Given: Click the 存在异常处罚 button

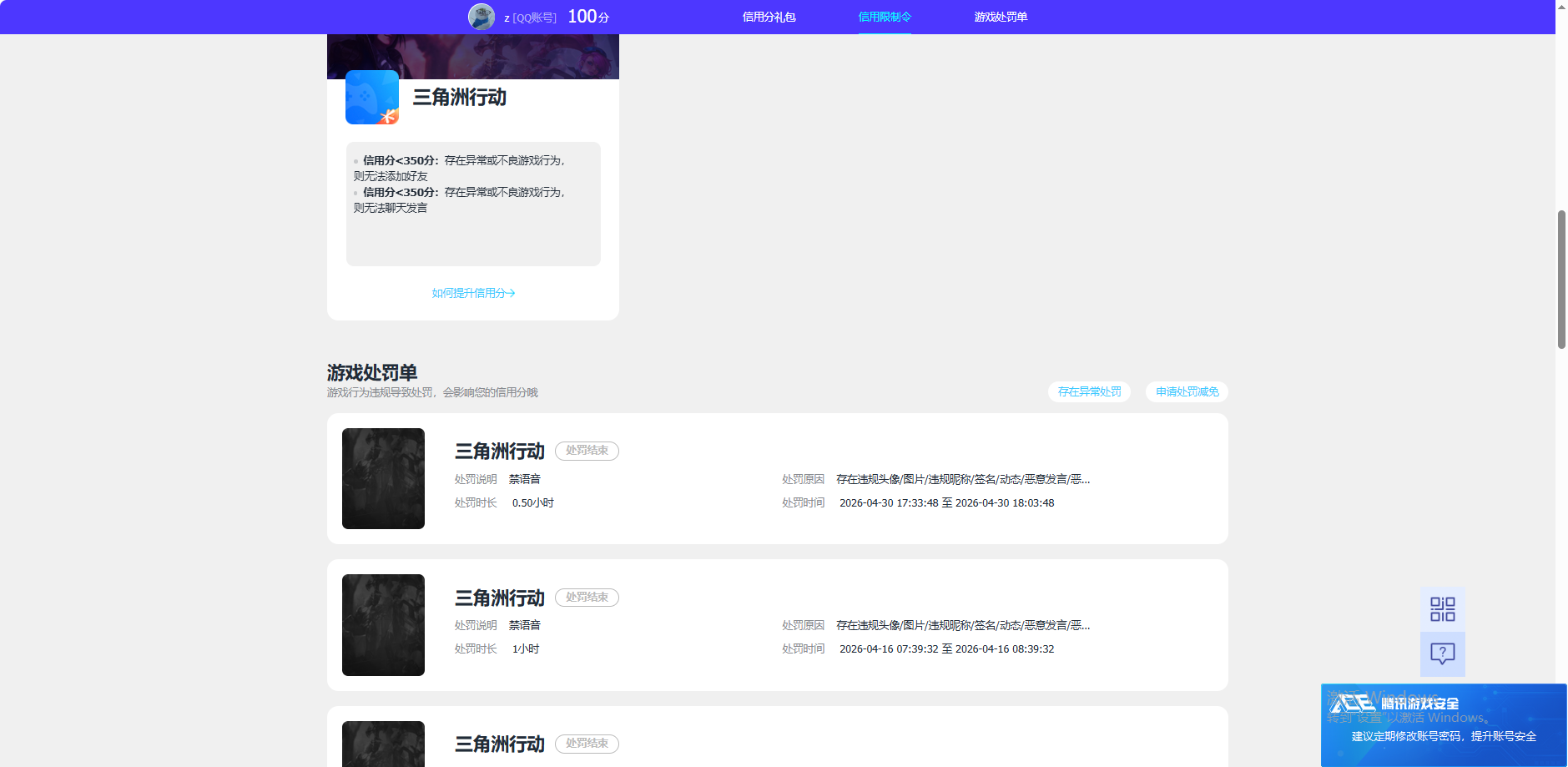Looking at the screenshot, I should click(x=1089, y=391).
